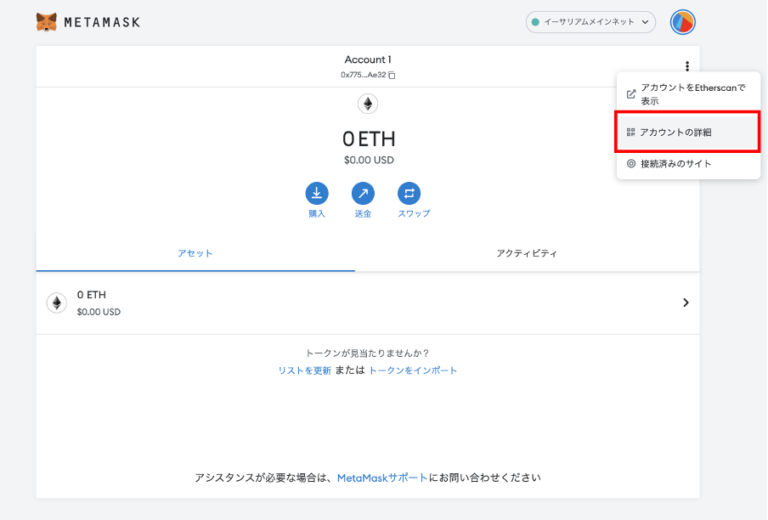Click the blue 購入 buy icon
Screen dimensions: 768x520
click(x=317, y=193)
